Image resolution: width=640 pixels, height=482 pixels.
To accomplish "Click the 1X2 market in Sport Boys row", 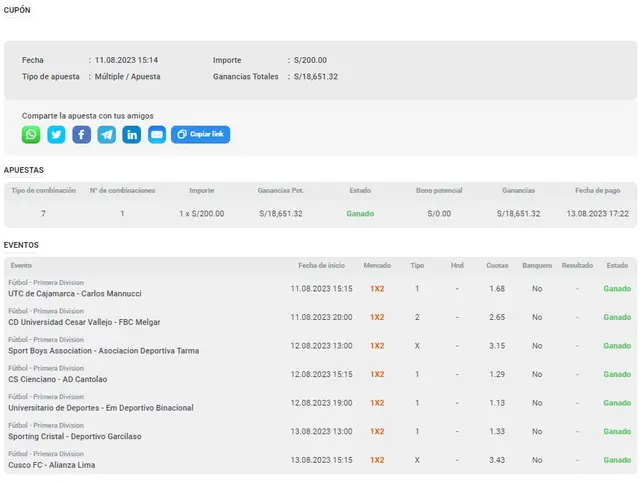I will tap(377, 346).
